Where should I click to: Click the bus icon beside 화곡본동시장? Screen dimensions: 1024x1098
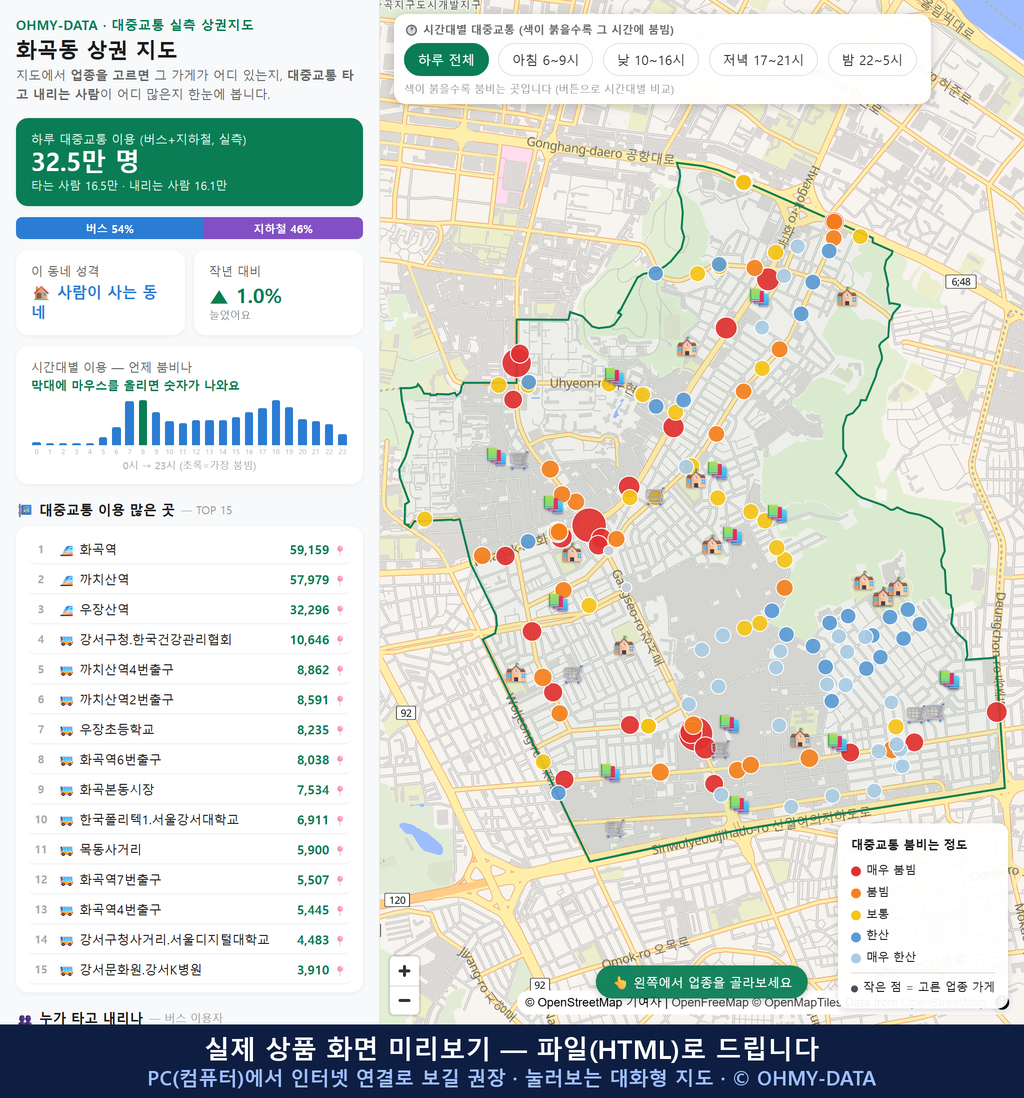pos(67,791)
